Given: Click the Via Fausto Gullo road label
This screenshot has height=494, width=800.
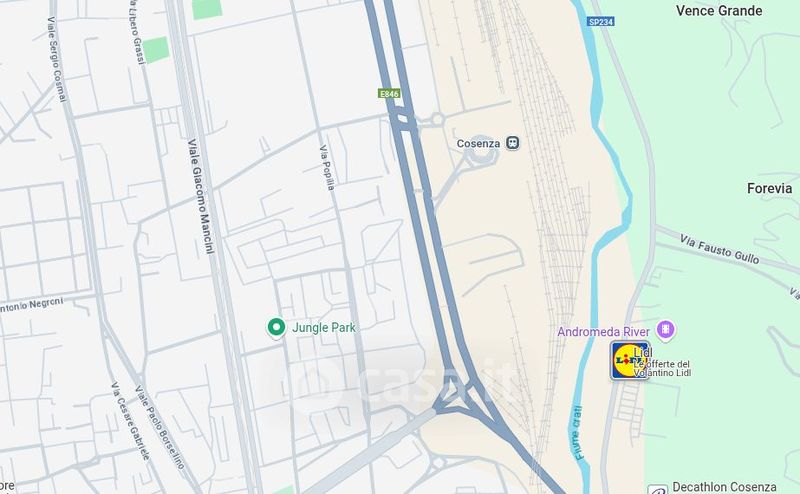Looking at the screenshot, I should pyautogui.click(x=719, y=249).
